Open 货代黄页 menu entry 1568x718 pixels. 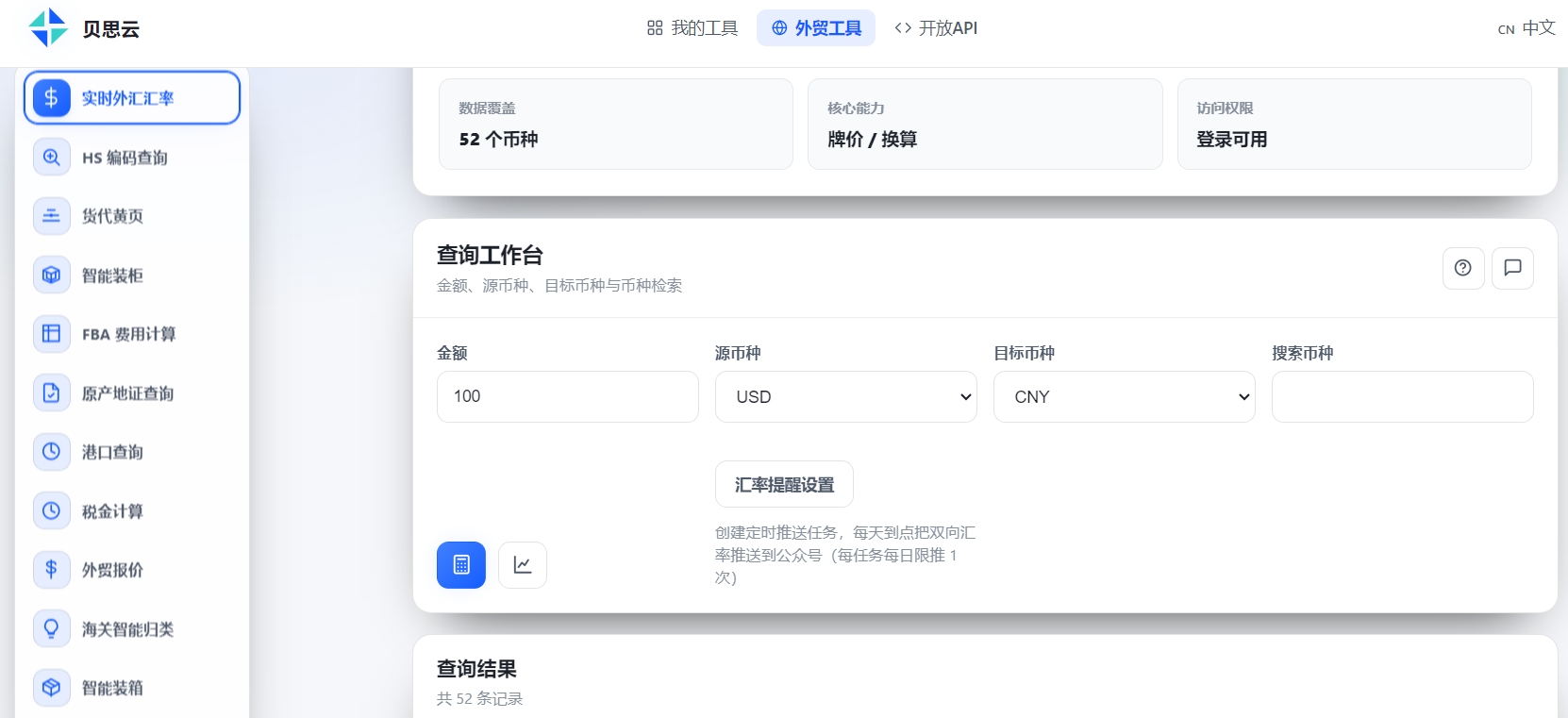click(132, 215)
